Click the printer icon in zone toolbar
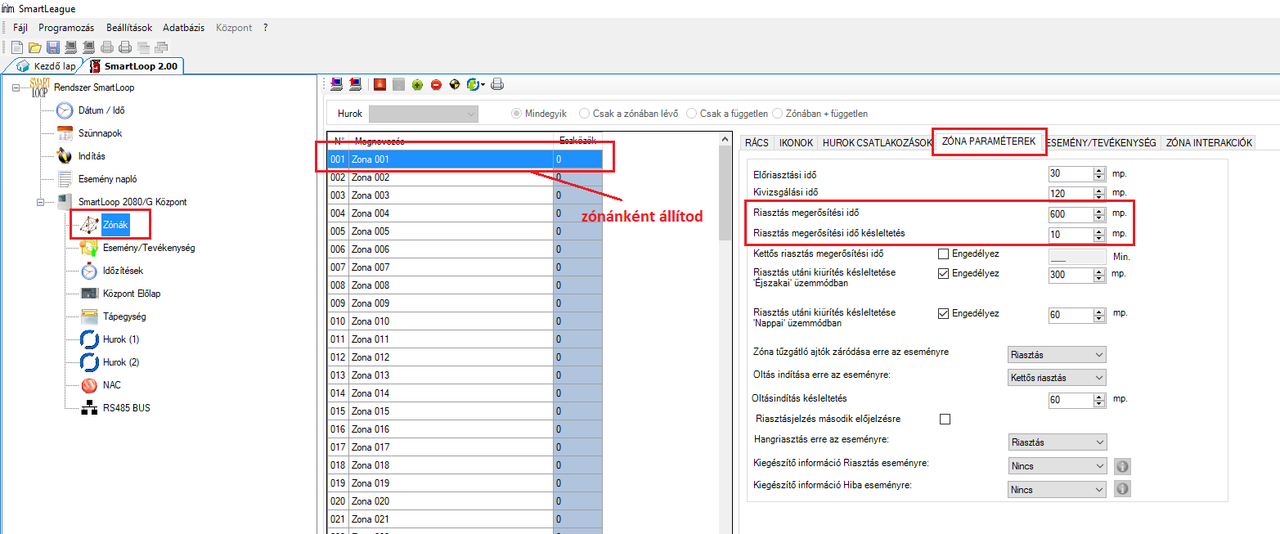This screenshot has height=534, width=1280. click(x=497, y=84)
